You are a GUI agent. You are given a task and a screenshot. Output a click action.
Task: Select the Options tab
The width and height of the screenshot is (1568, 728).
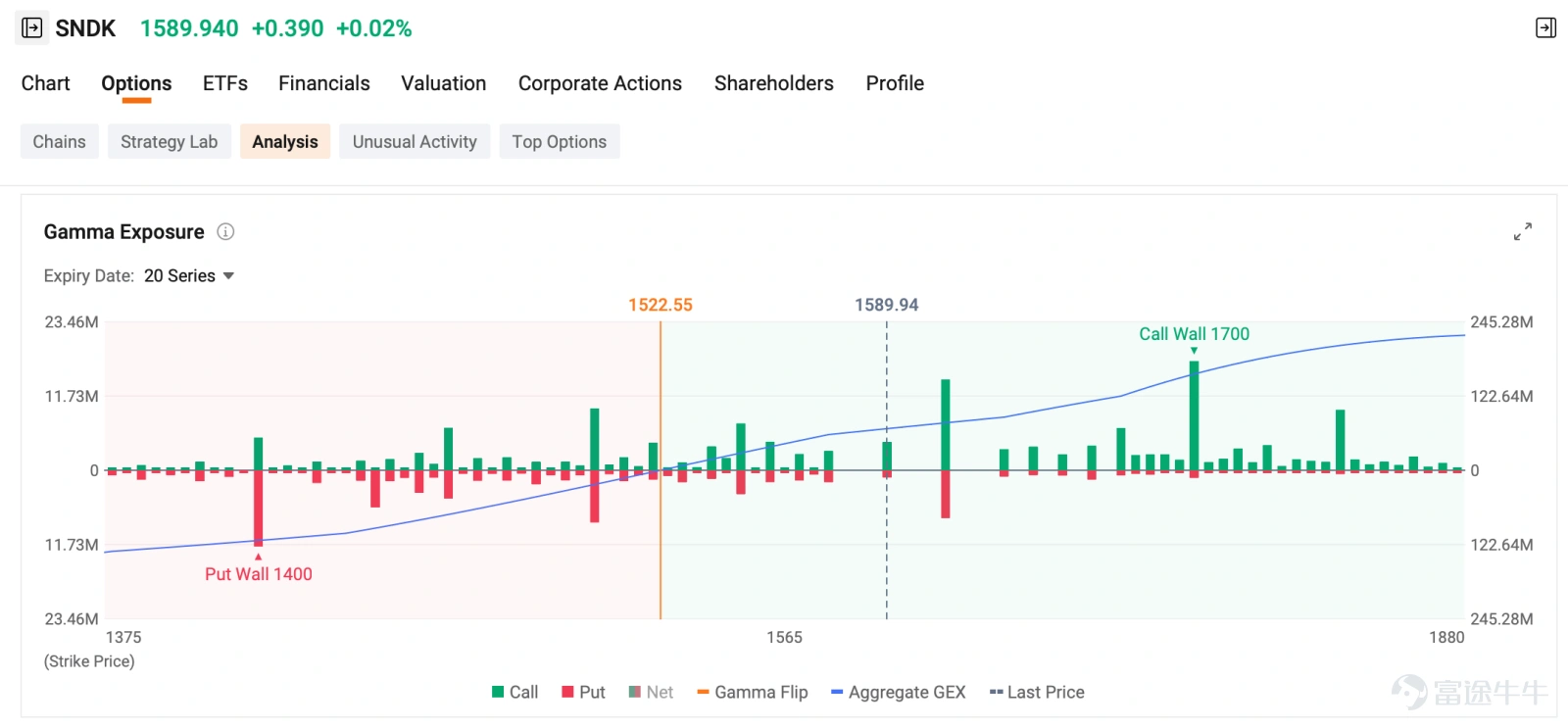136,83
